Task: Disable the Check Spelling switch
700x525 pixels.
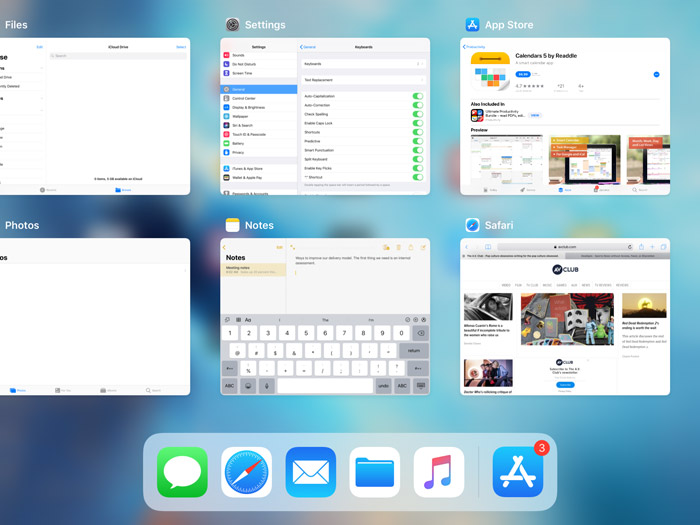Action: 417,114
